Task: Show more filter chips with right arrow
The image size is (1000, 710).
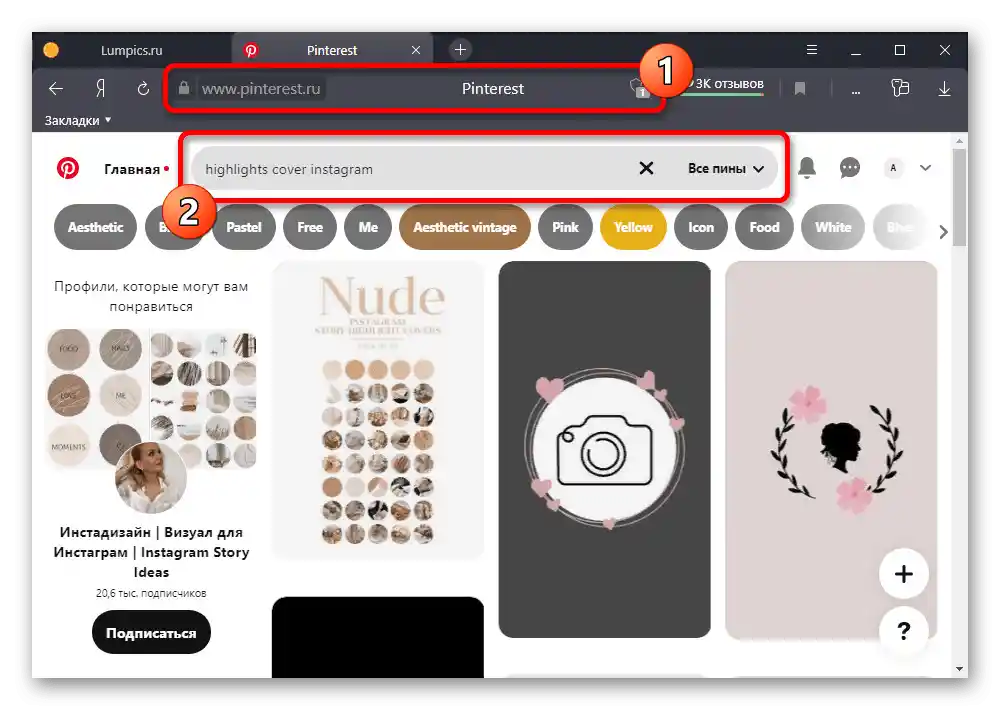Action: (943, 232)
